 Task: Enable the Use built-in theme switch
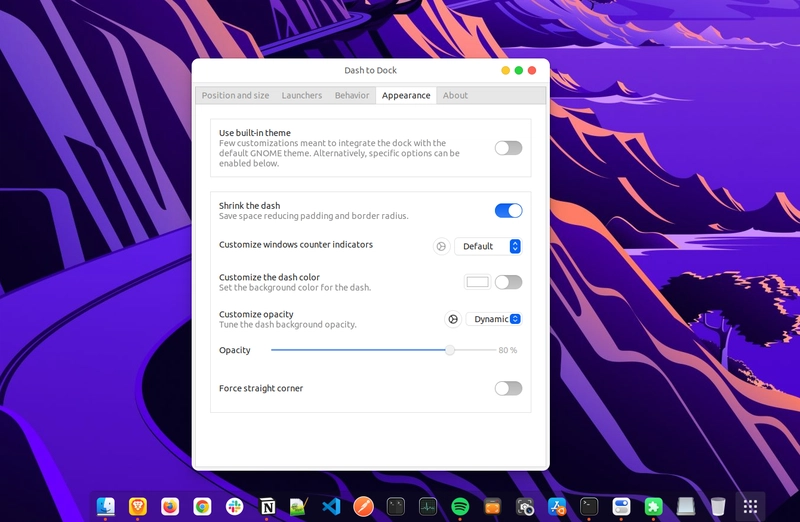pos(508,148)
